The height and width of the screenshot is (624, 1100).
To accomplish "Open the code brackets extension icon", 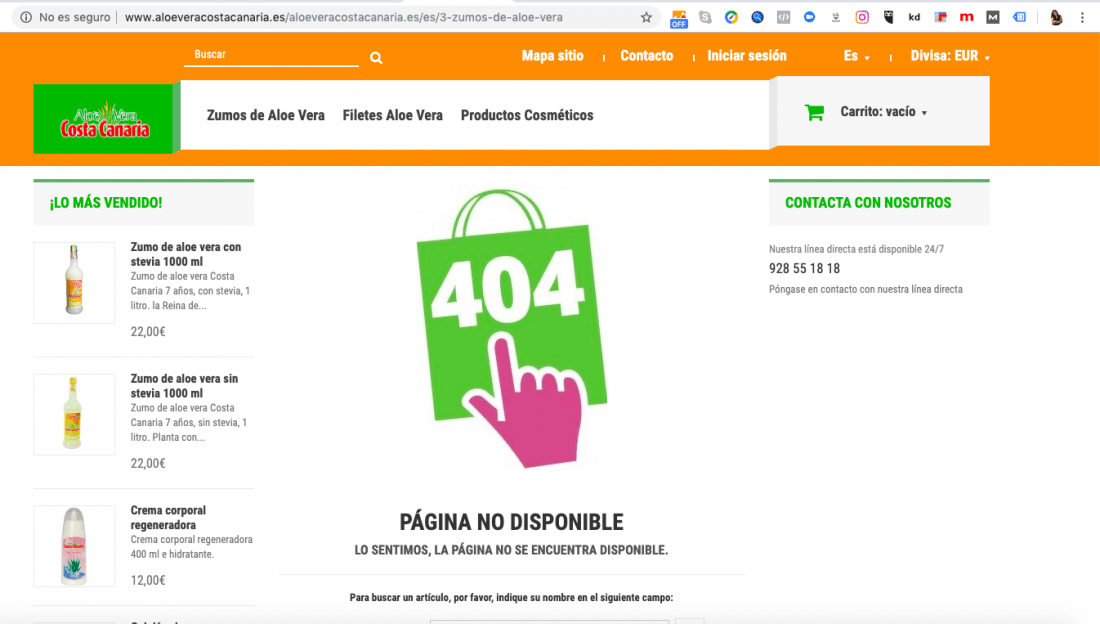I will [x=784, y=18].
